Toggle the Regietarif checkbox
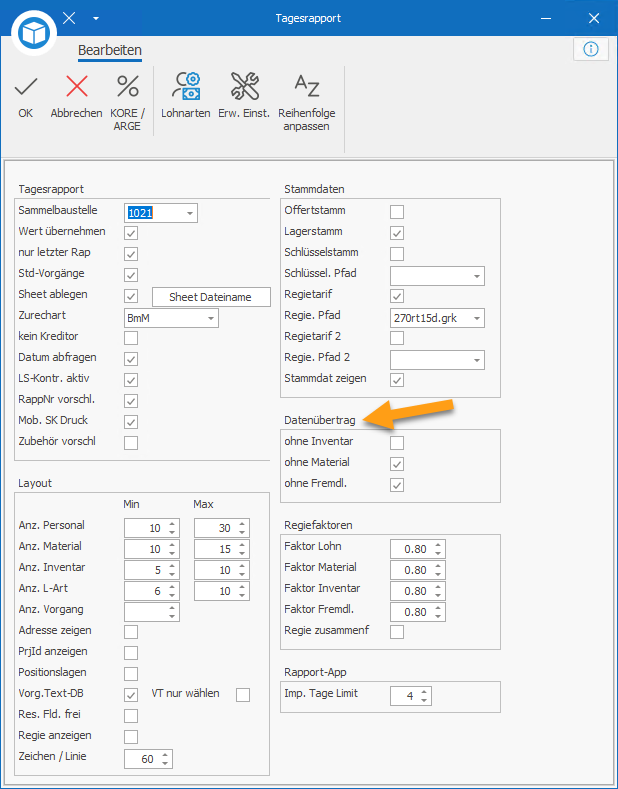The width and height of the screenshot is (618, 789). pyautogui.click(x=397, y=296)
